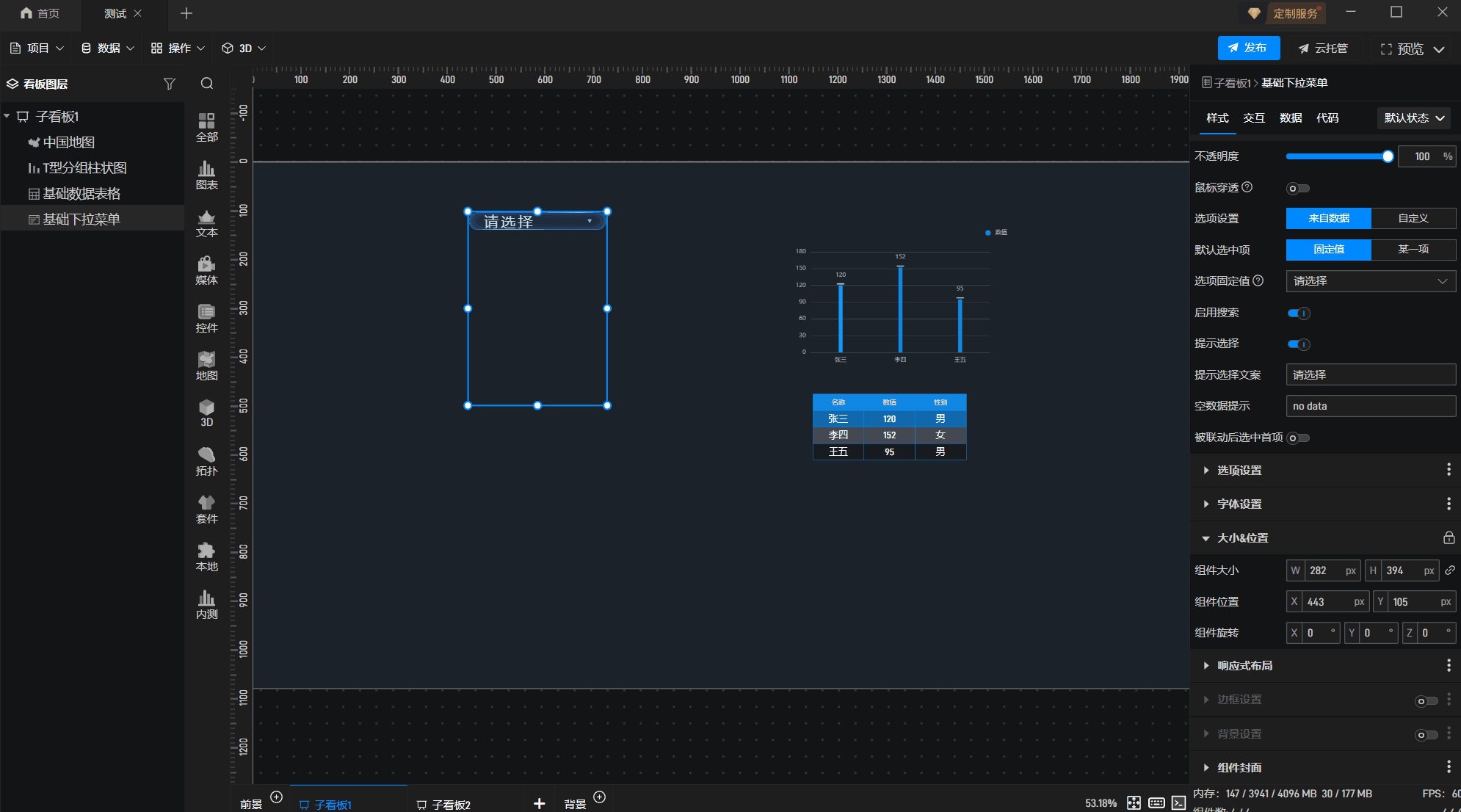Image resolution: width=1461 pixels, height=812 pixels.
Task: Disable the 启用搜索 toggle
Action: pyautogui.click(x=1298, y=313)
